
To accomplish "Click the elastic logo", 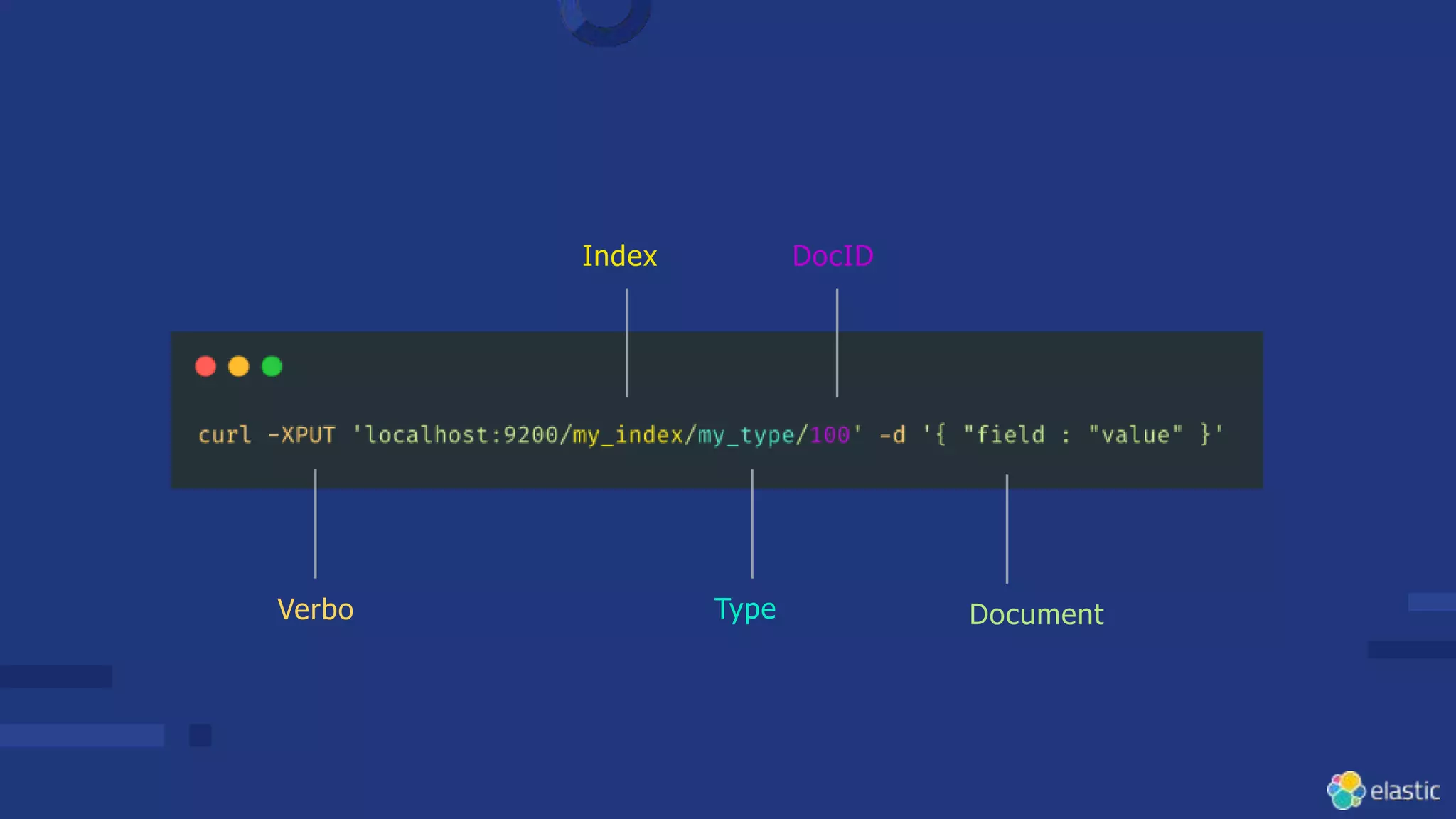I will pos(1383,791).
